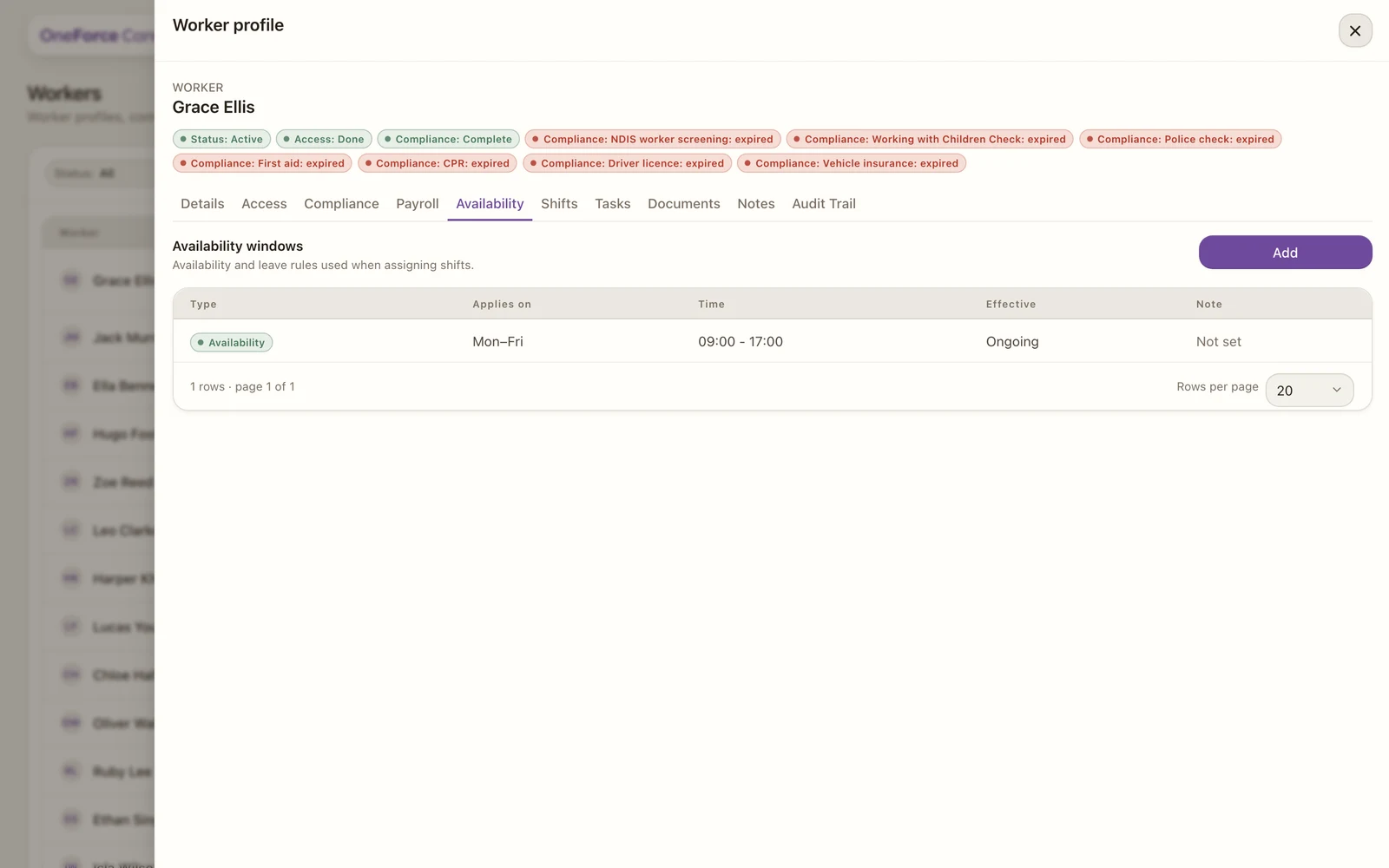
Task: Click the Not set note cell
Action: click(x=1218, y=341)
